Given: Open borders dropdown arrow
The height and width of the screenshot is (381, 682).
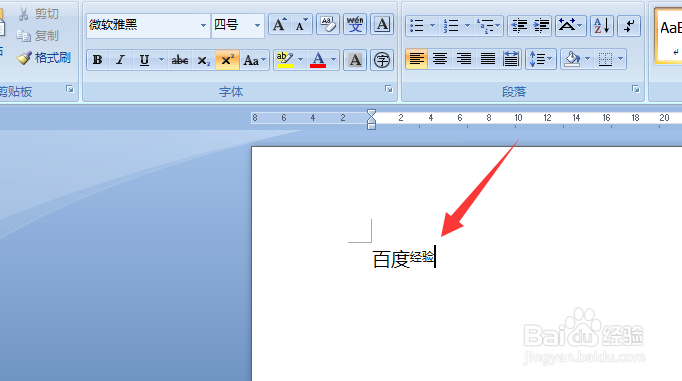Looking at the screenshot, I should (x=621, y=59).
